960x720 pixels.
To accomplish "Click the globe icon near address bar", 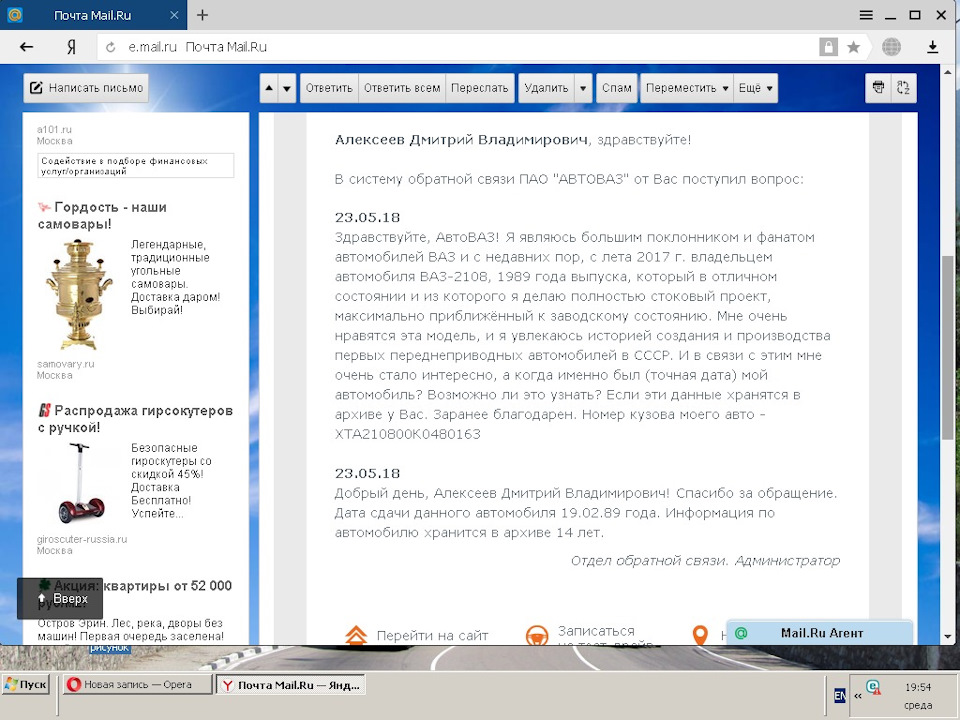I will (891, 47).
